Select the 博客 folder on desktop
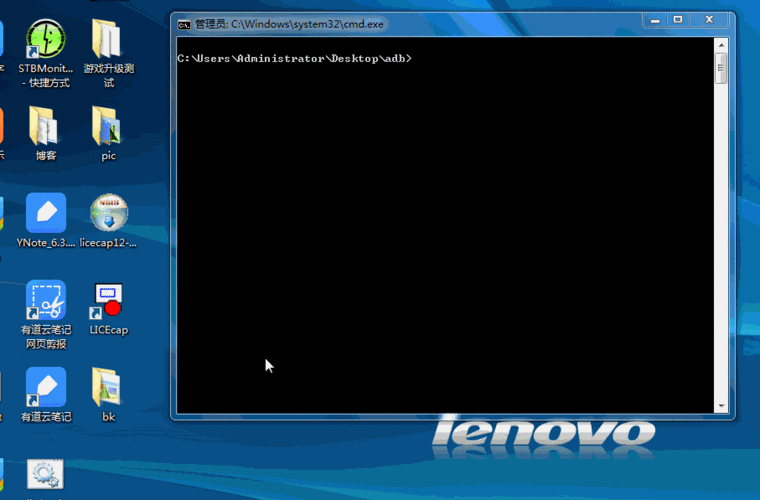This screenshot has width=760, height=500. coord(46,127)
